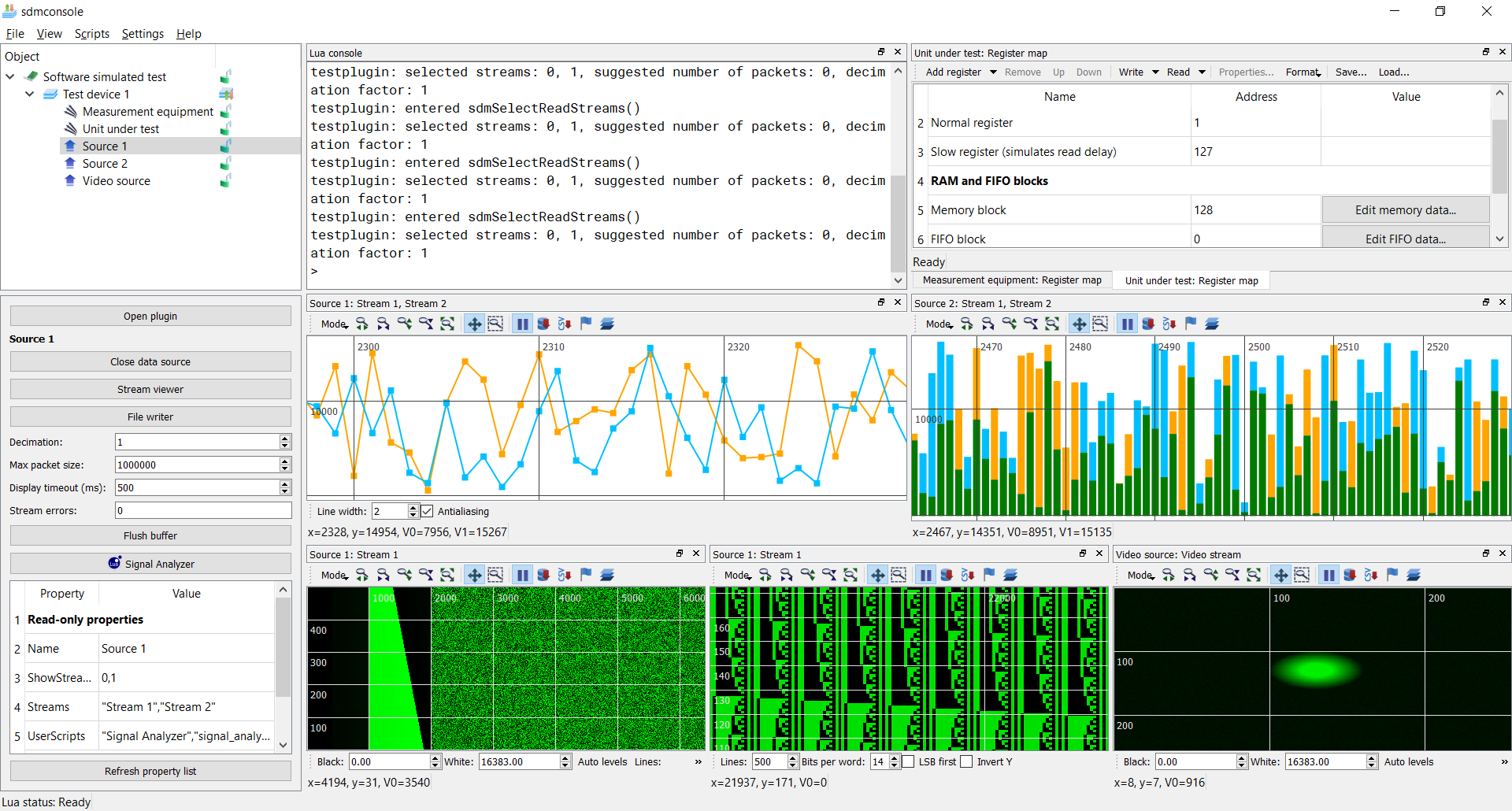Click layers icon in Source 1: Stream 1, Stream 2 toolbar

click(x=607, y=324)
